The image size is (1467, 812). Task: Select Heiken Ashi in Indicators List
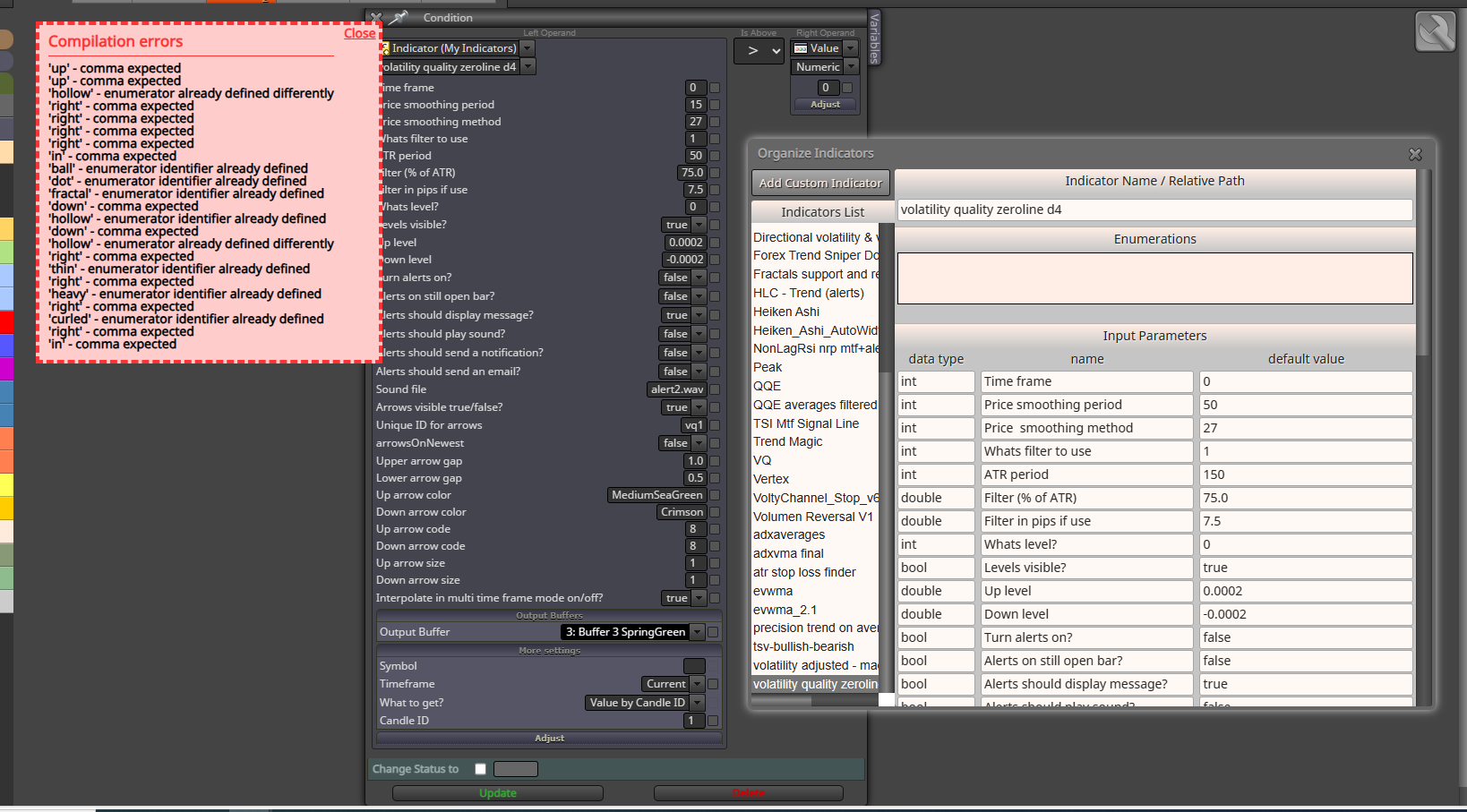pos(786,312)
